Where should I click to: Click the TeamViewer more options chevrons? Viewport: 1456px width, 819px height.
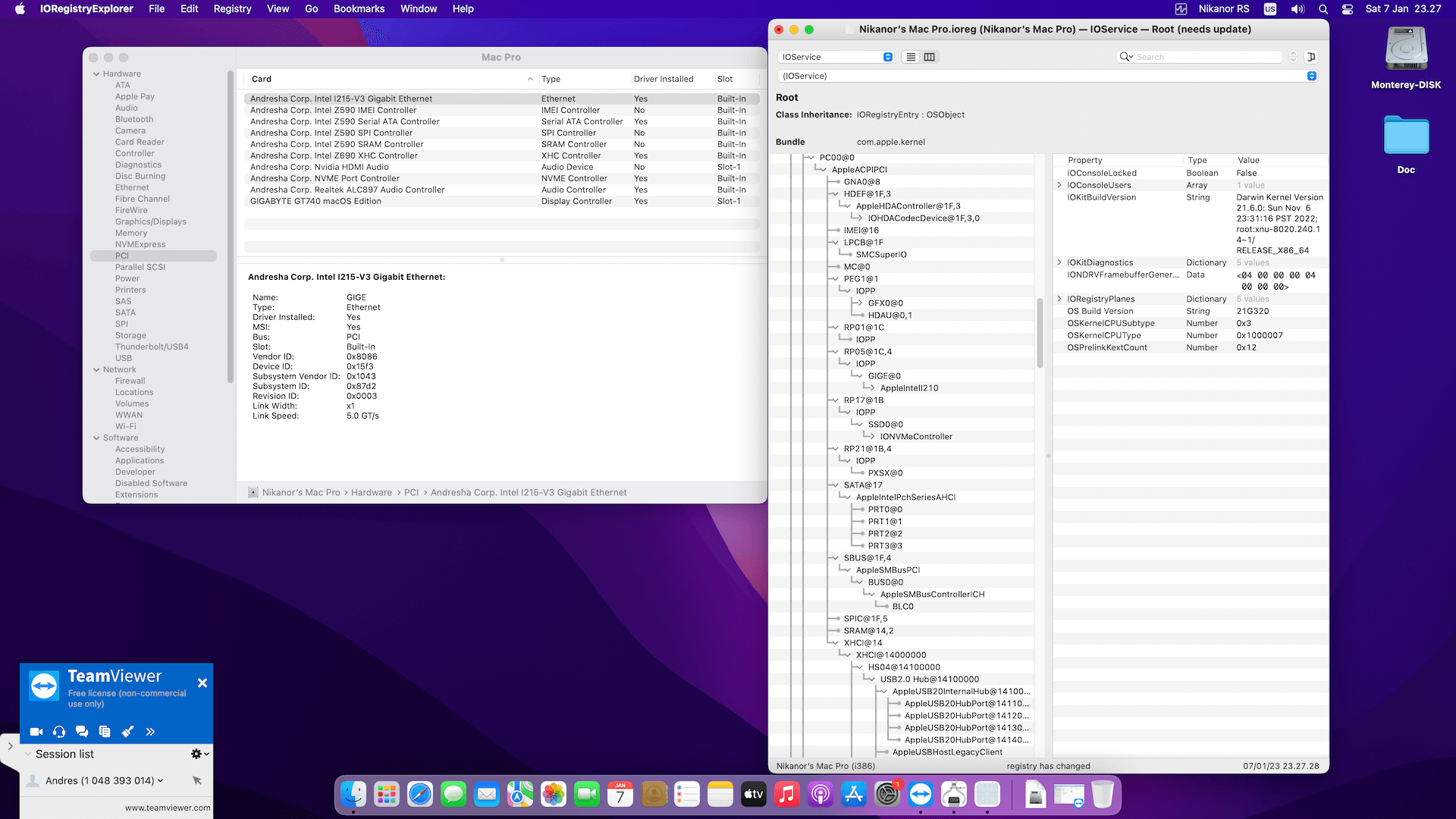click(x=150, y=732)
